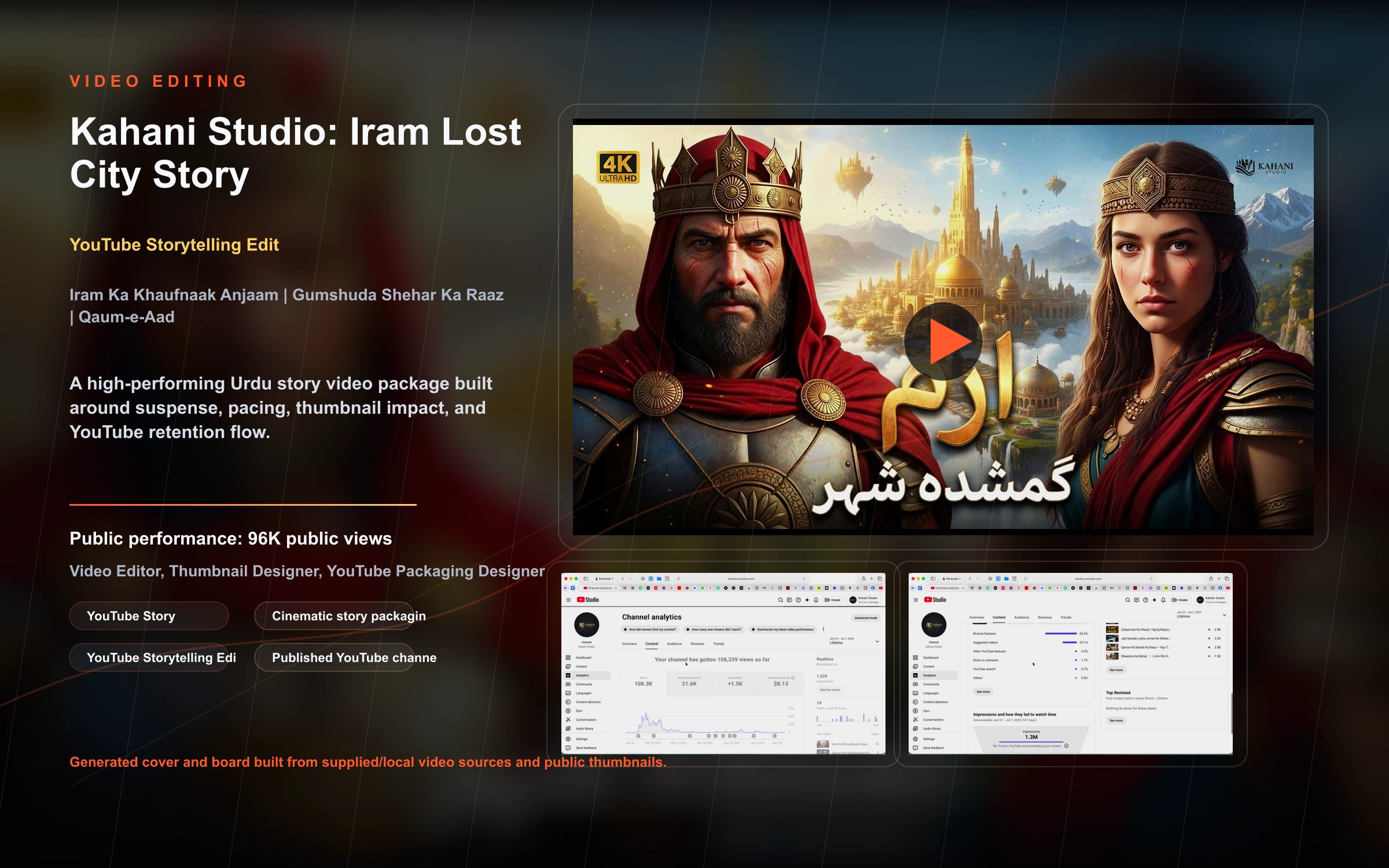Click 'How did viewers find my content?' chip
Viewport: 1389px width, 868px height.
650,630
